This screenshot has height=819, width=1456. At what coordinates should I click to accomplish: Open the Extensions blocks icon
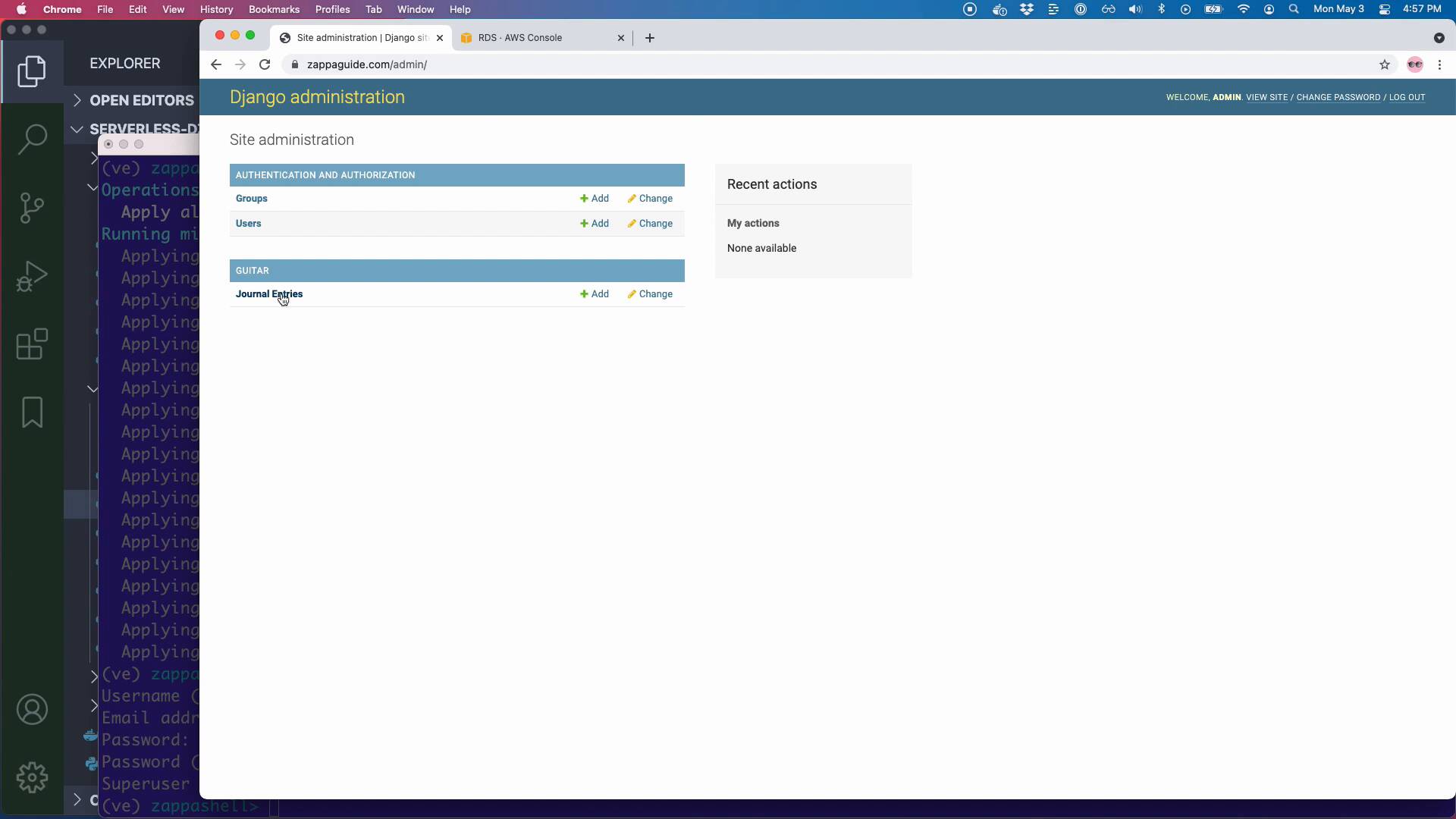tap(32, 344)
